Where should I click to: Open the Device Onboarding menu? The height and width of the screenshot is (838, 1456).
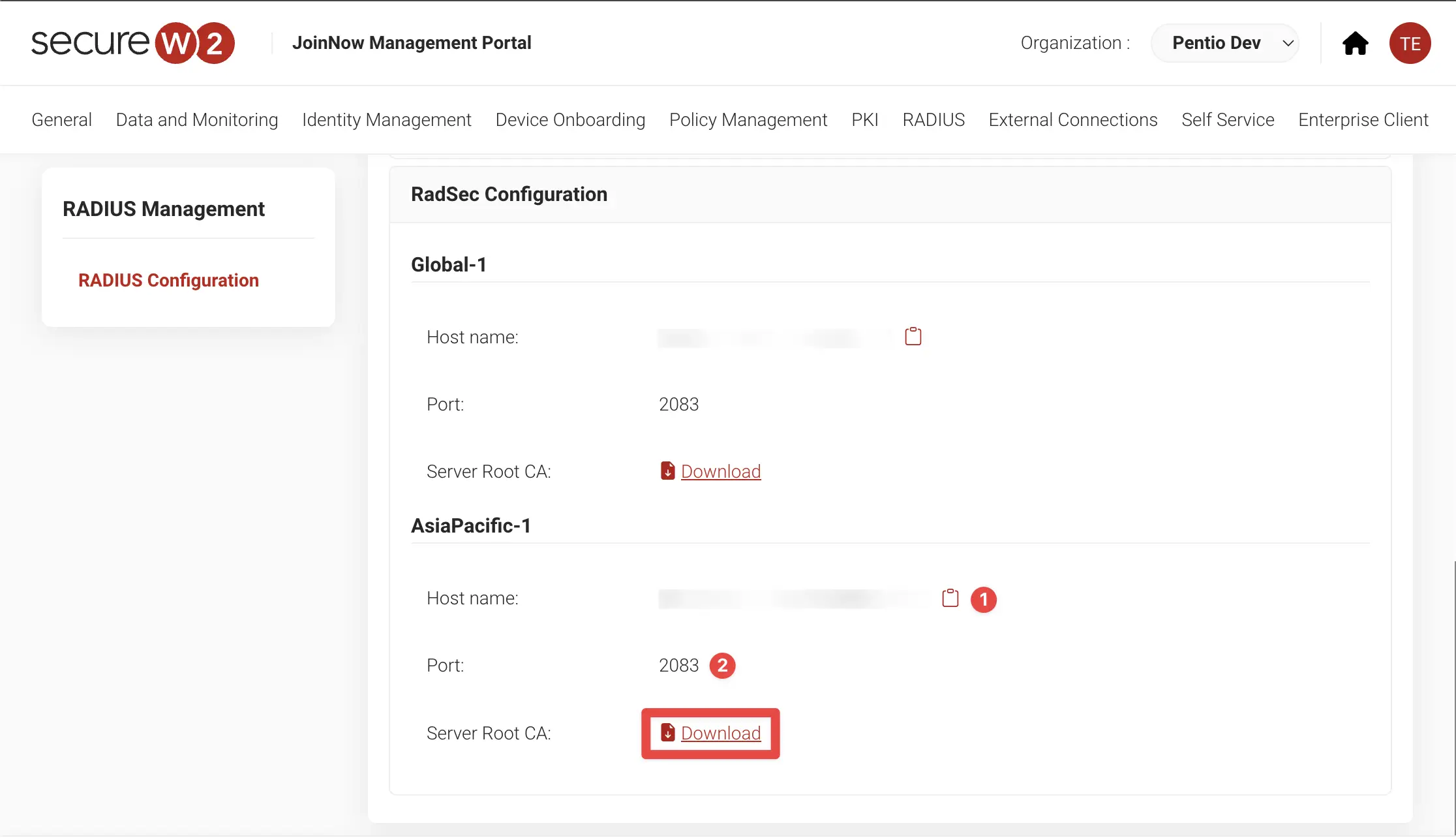570,120
